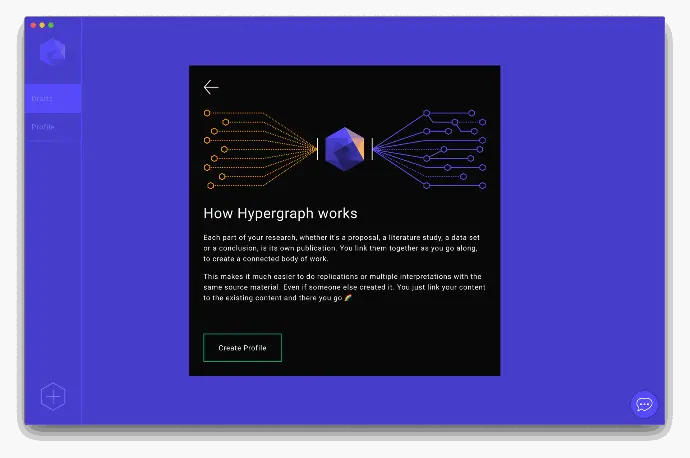Screen dimensions: 690x458
Task: Click the Hypergraph hexagon illustration
Action: tap(345, 149)
